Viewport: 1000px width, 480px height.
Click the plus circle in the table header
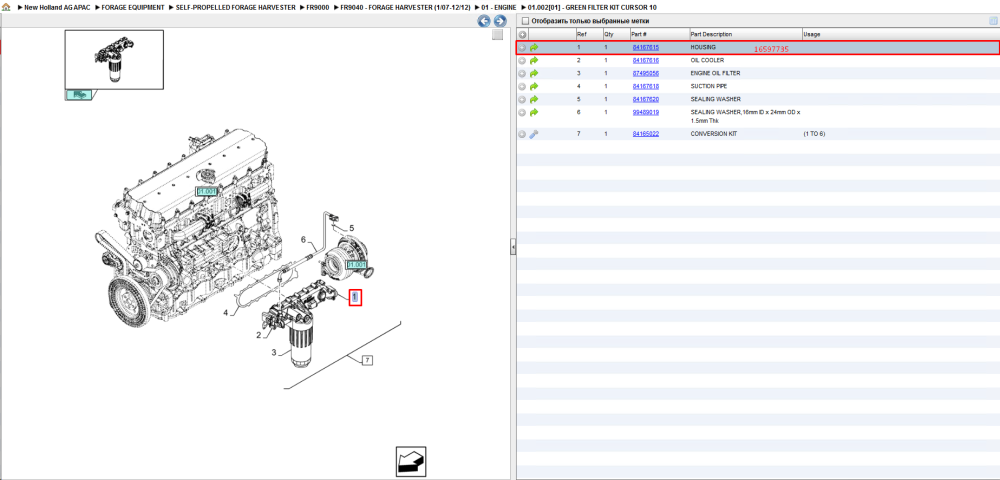pos(522,34)
